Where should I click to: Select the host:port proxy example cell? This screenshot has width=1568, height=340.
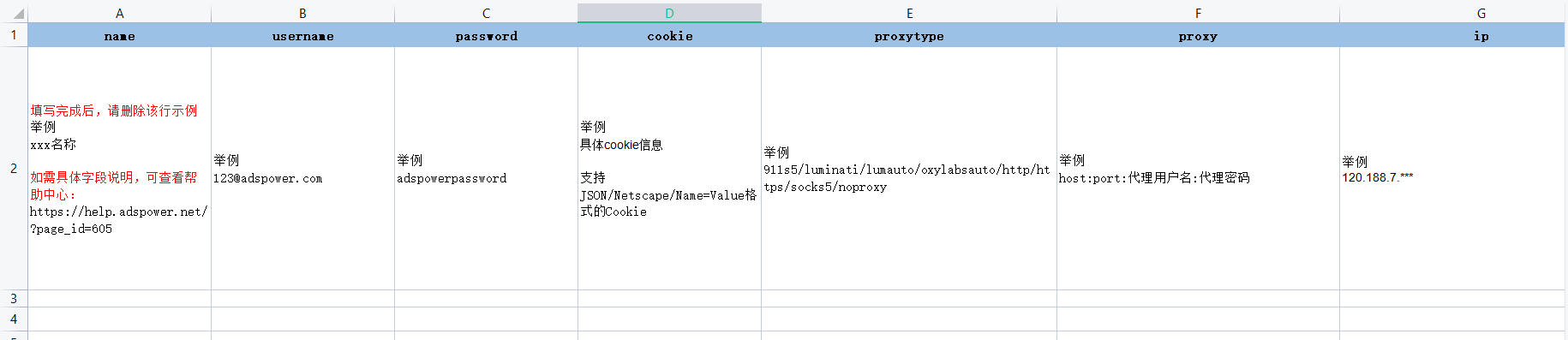coord(1198,169)
